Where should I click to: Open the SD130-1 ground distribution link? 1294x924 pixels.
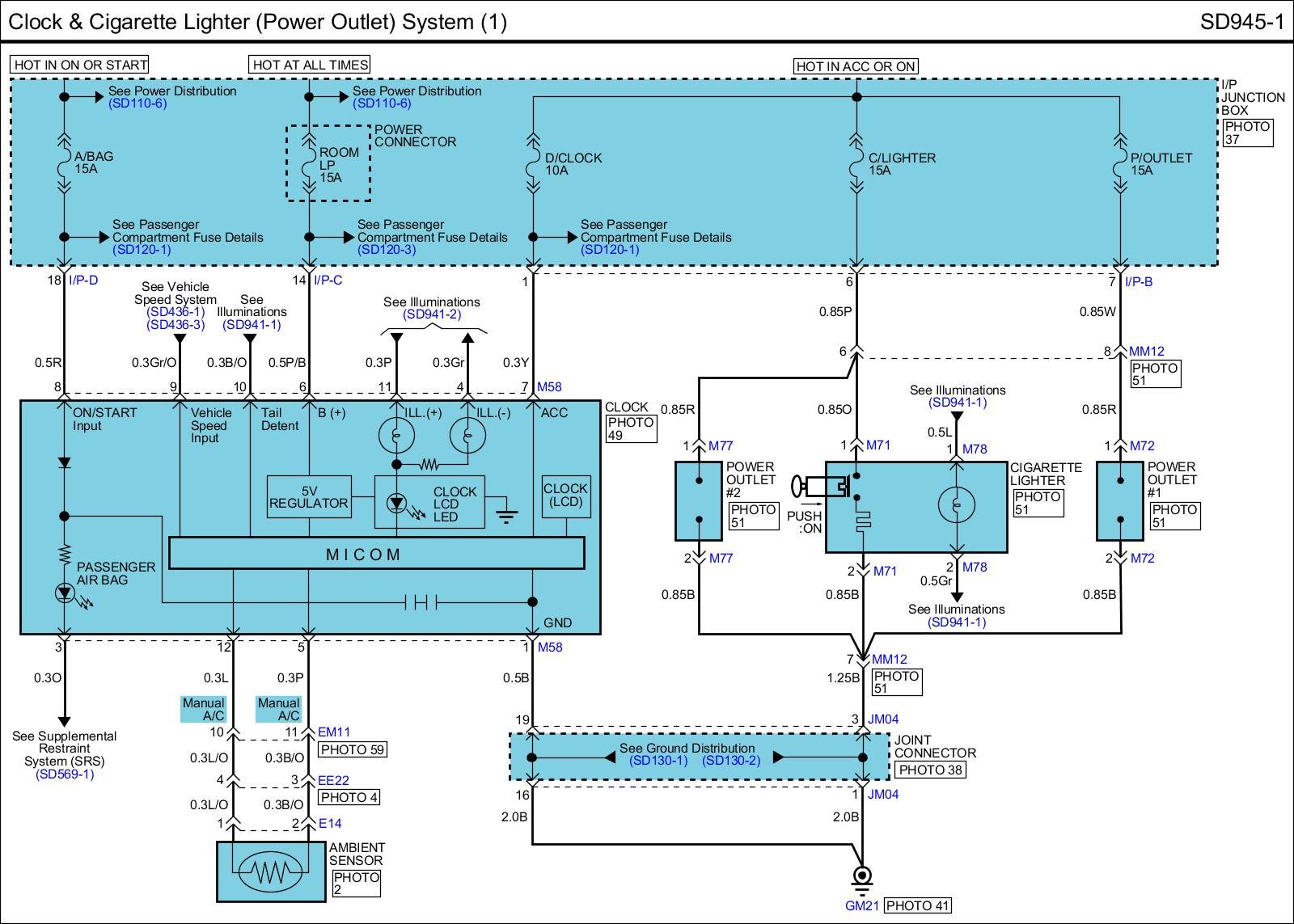click(x=658, y=761)
